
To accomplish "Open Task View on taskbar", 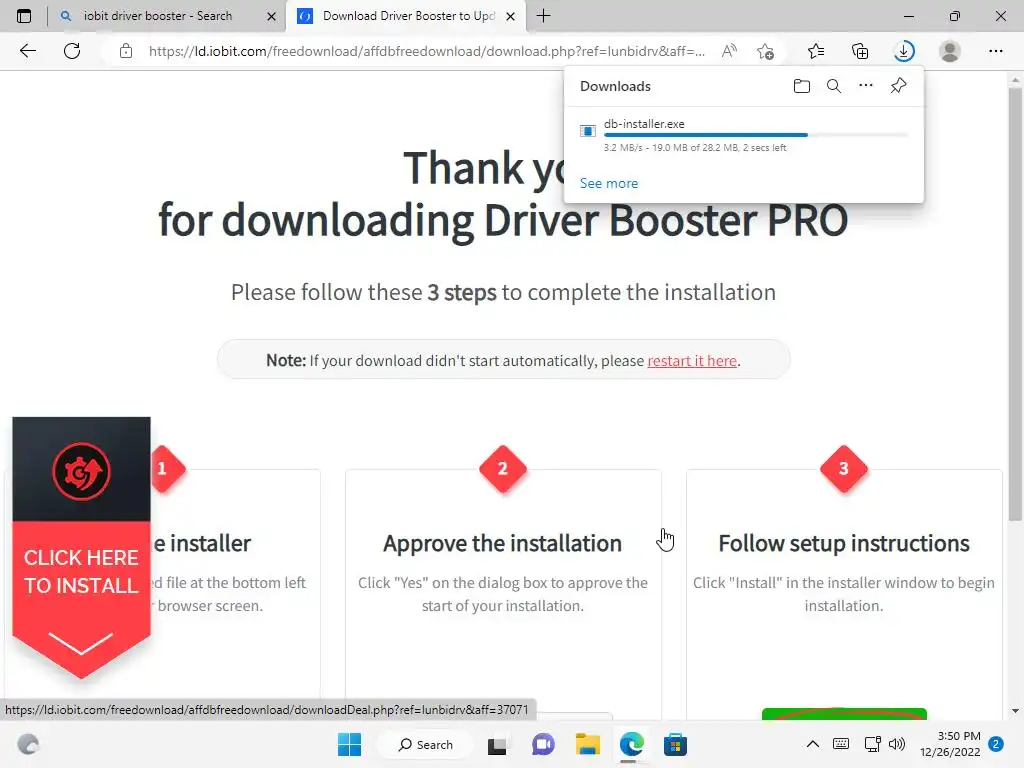I will click(497, 745).
